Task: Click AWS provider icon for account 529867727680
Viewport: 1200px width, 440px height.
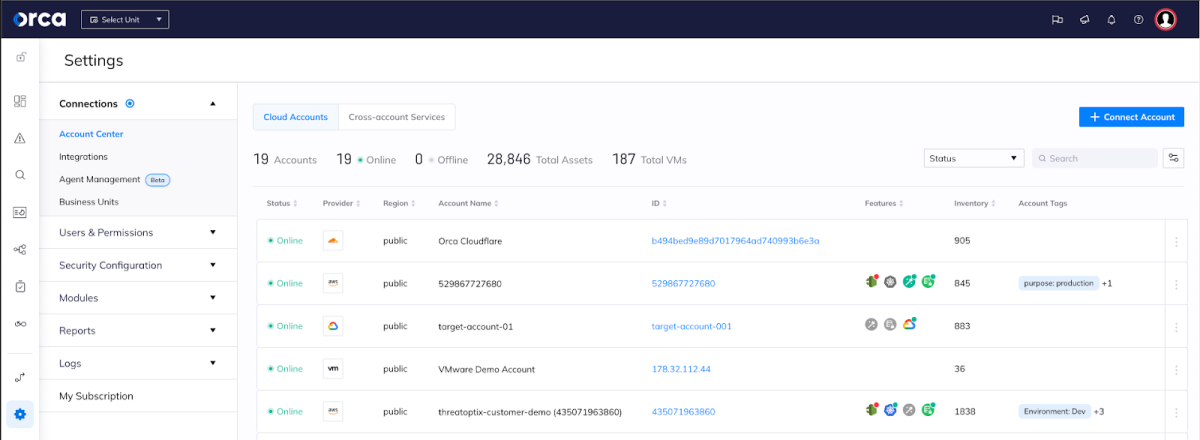Action: coord(334,283)
